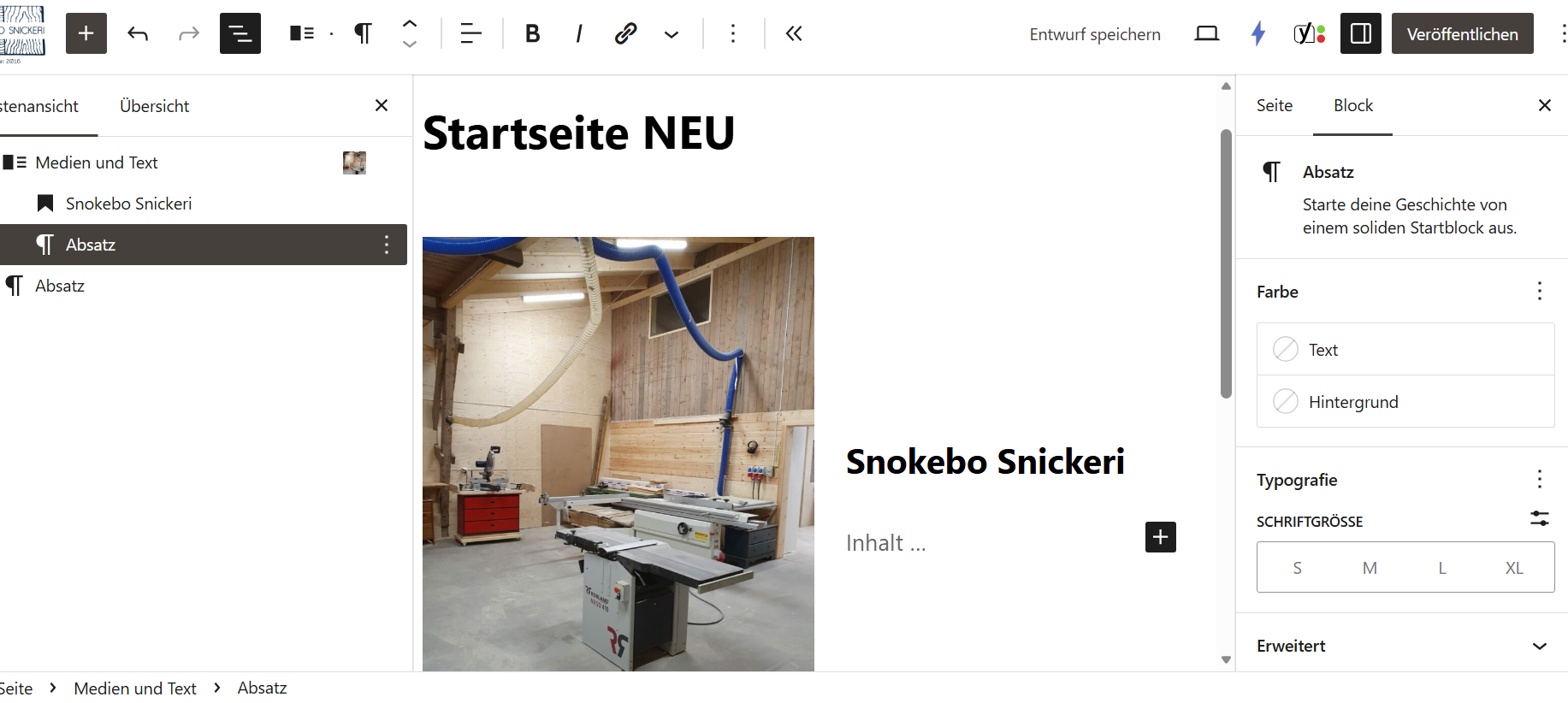This screenshot has width=1568, height=703.
Task: Switch to the Übersicht tab
Action: [154, 106]
